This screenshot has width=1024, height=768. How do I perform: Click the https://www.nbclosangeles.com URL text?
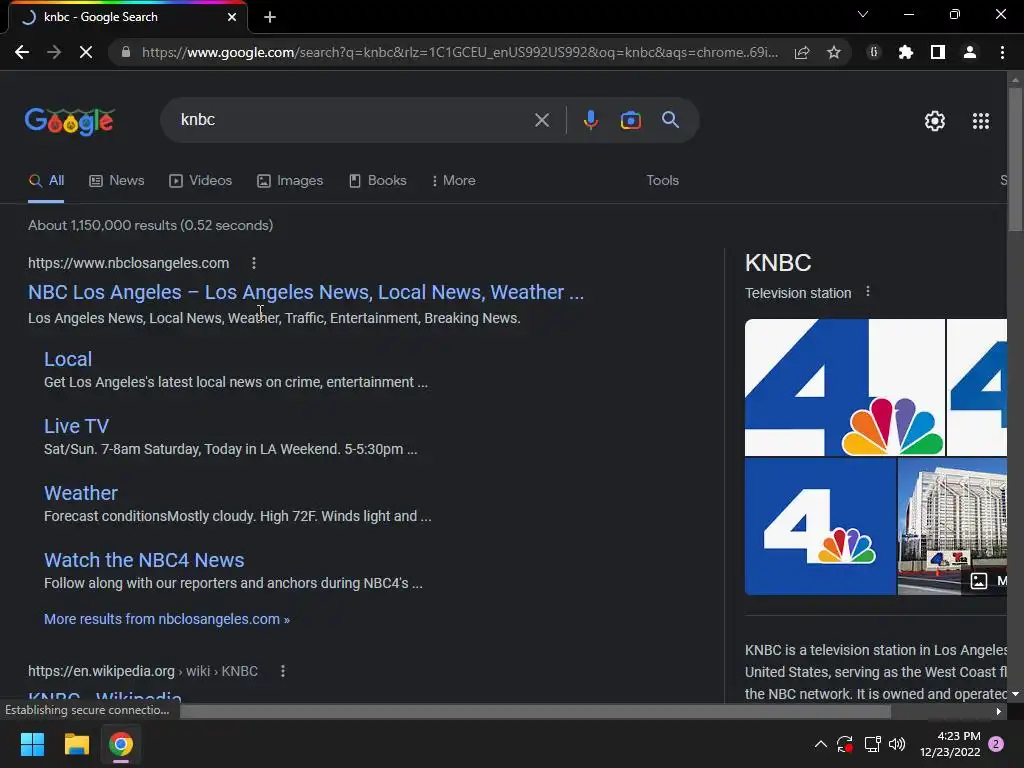click(x=129, y=263)
